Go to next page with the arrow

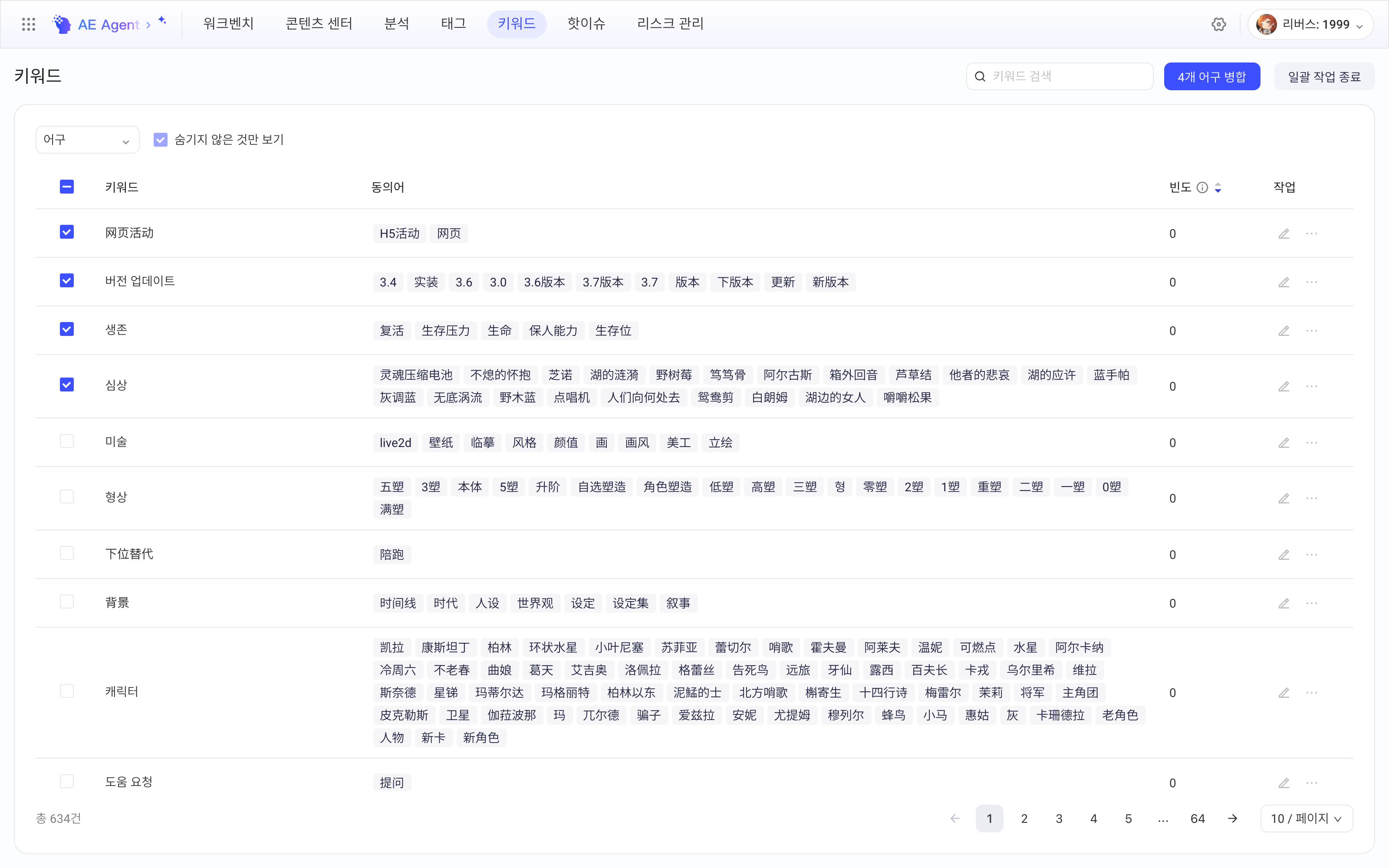coord(1232,819)
